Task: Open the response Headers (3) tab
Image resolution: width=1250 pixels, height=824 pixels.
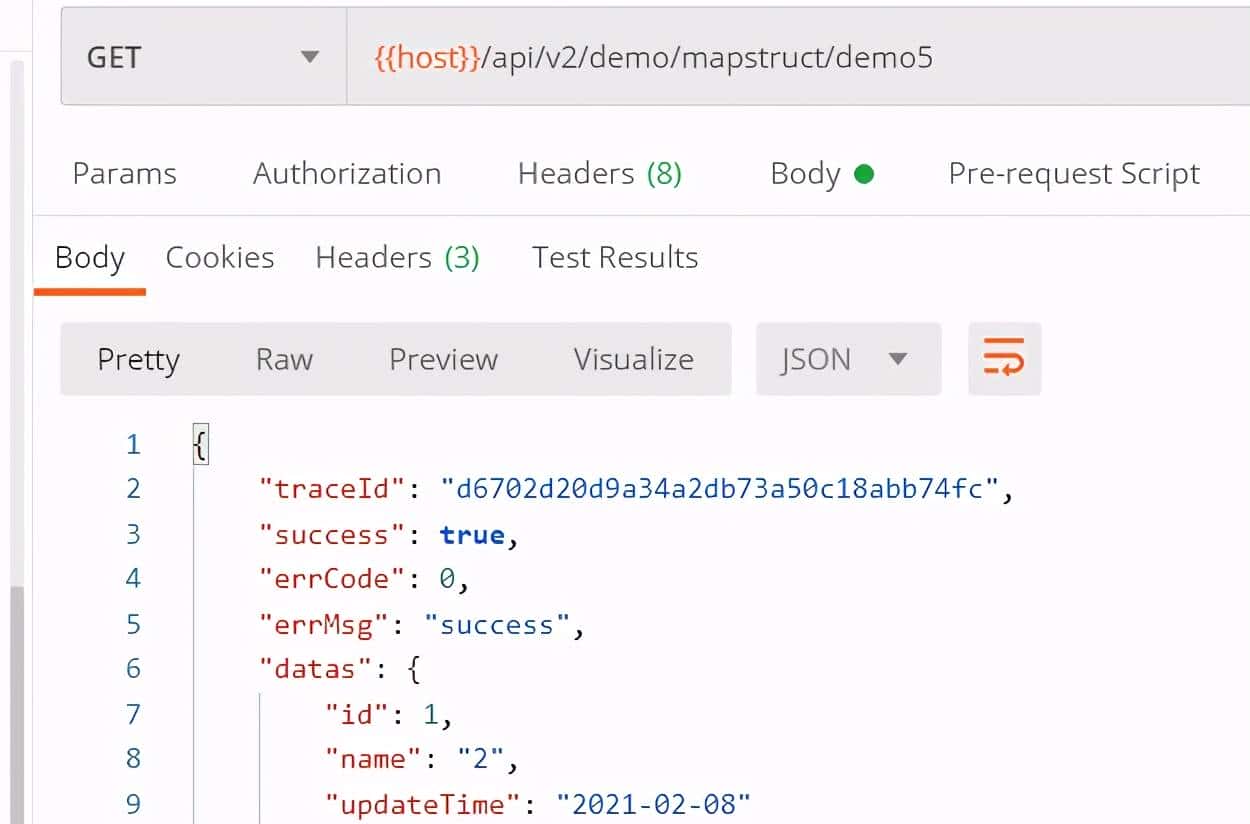Action: (397, 257)
